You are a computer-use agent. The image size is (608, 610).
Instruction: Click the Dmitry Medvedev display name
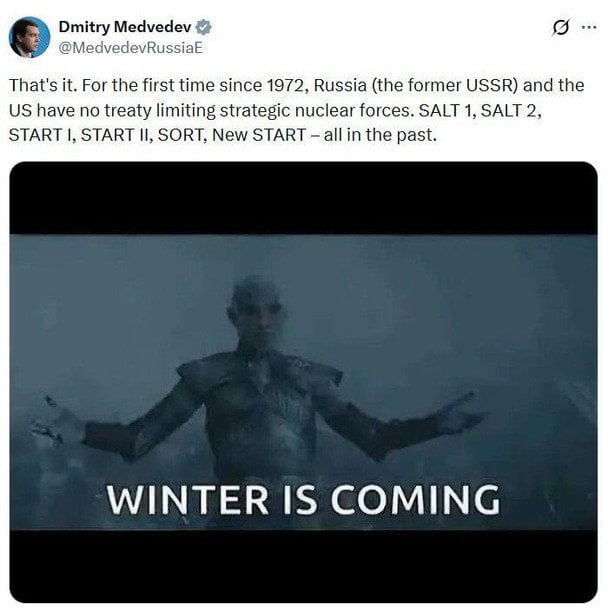[125, 27]
